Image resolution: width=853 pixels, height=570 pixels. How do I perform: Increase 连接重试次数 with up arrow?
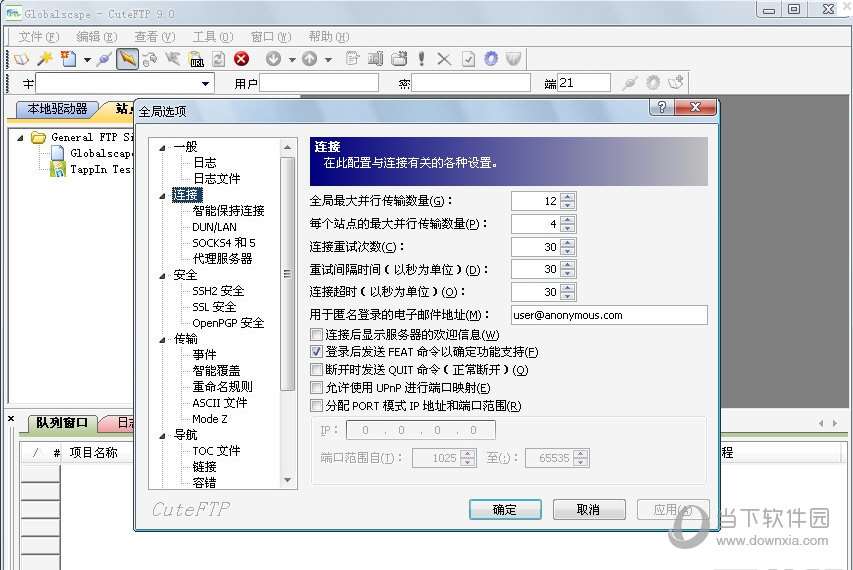point(567,243)
